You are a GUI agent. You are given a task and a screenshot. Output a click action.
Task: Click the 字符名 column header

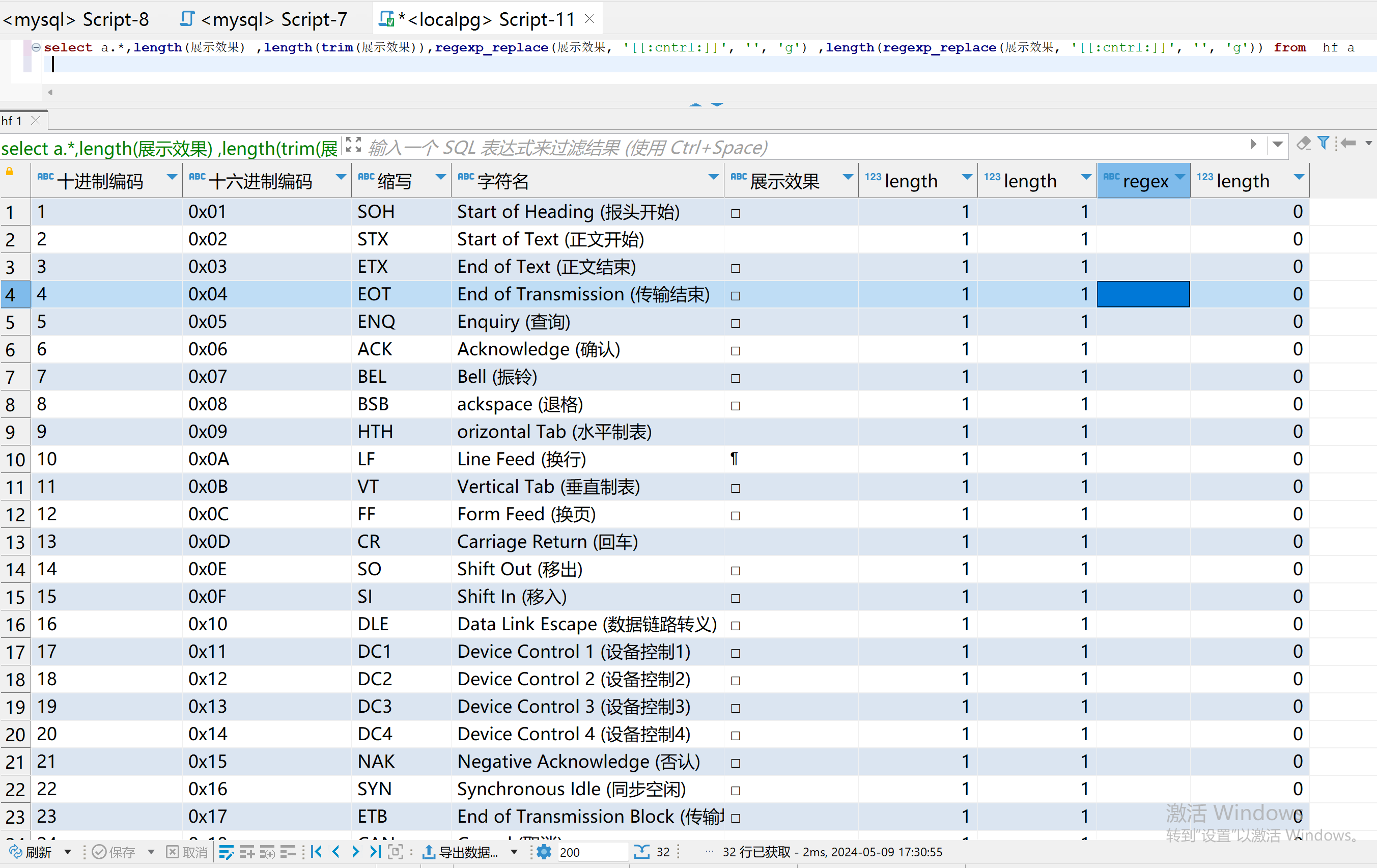[588, 181]
